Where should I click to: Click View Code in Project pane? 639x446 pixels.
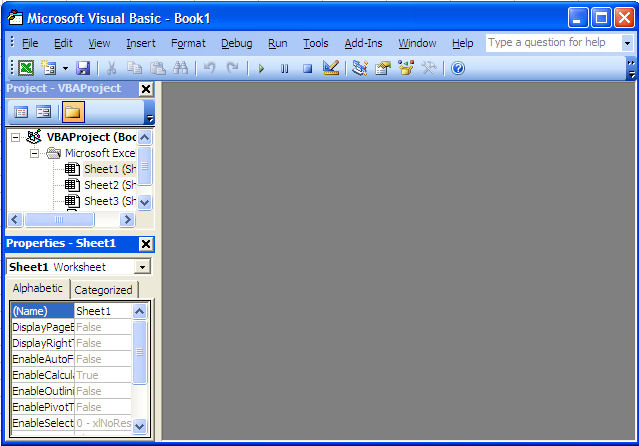click(x=21, y=112)
